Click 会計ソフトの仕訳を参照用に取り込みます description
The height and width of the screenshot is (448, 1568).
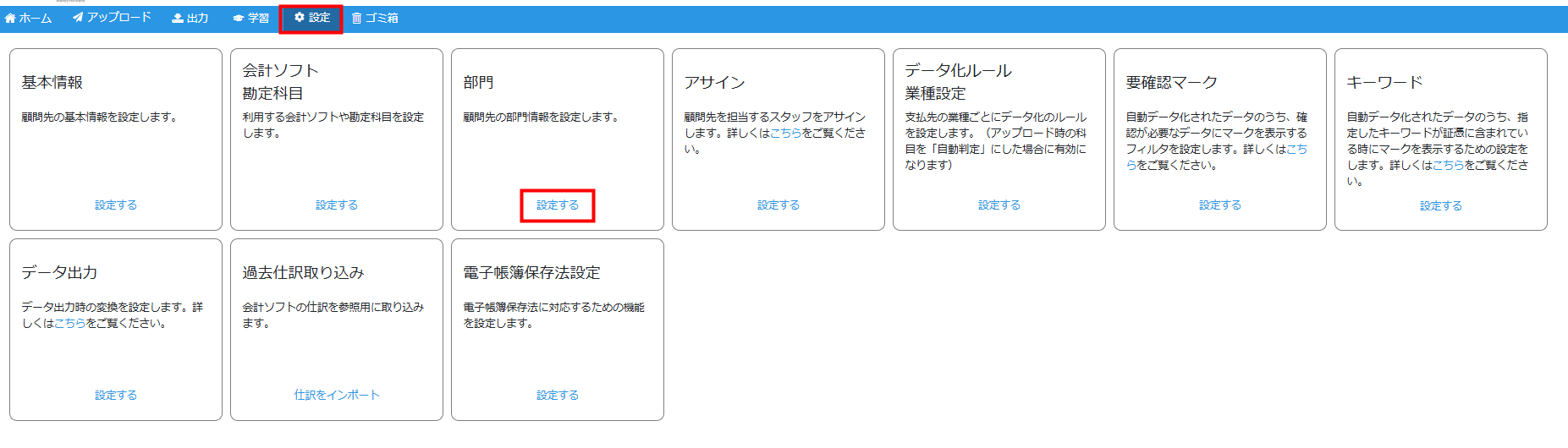(333, 314)
